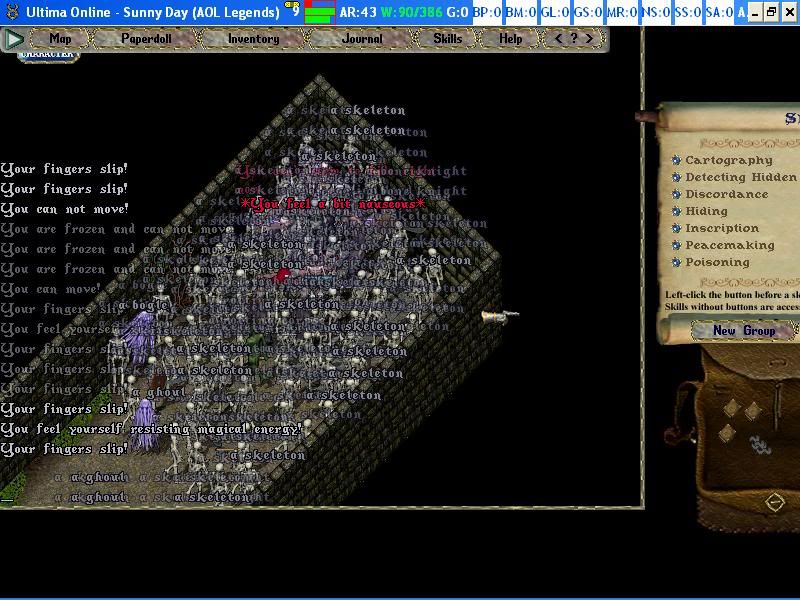Pick the silvery-blue coiled item in the backpack
The image size is (800, 600).
pyautogui.click(x=760, y=445)
